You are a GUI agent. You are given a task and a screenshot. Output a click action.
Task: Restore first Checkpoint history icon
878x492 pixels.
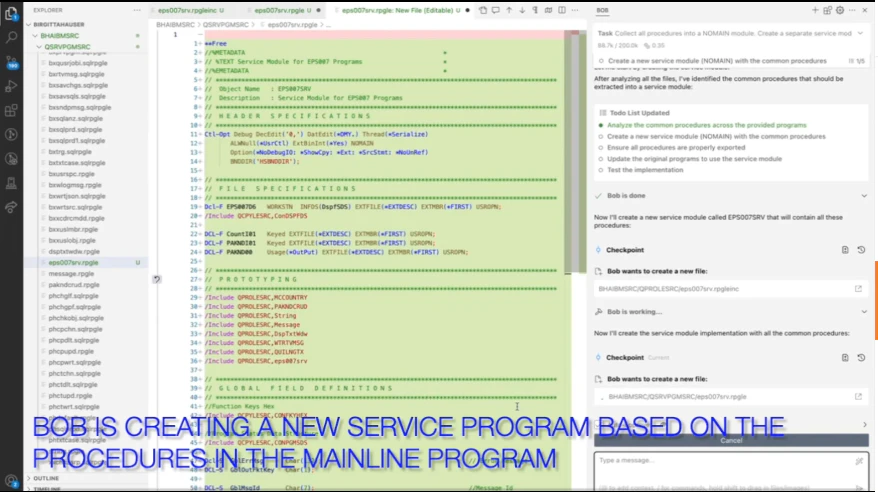861,250
